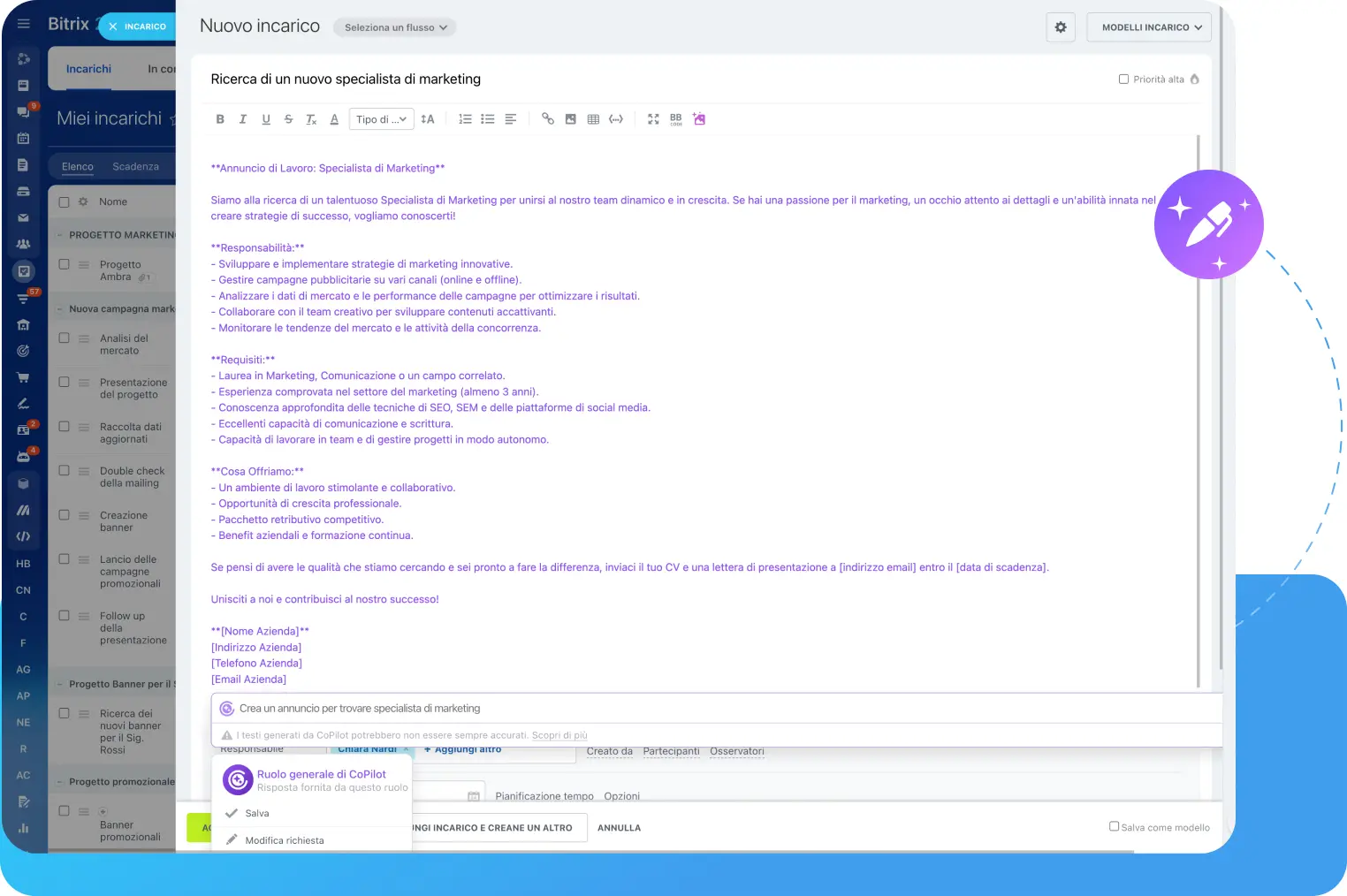Select Modifica richiesta in the CoPilot menu
The image size is (1347, 896).
click(x=284, y=840)
